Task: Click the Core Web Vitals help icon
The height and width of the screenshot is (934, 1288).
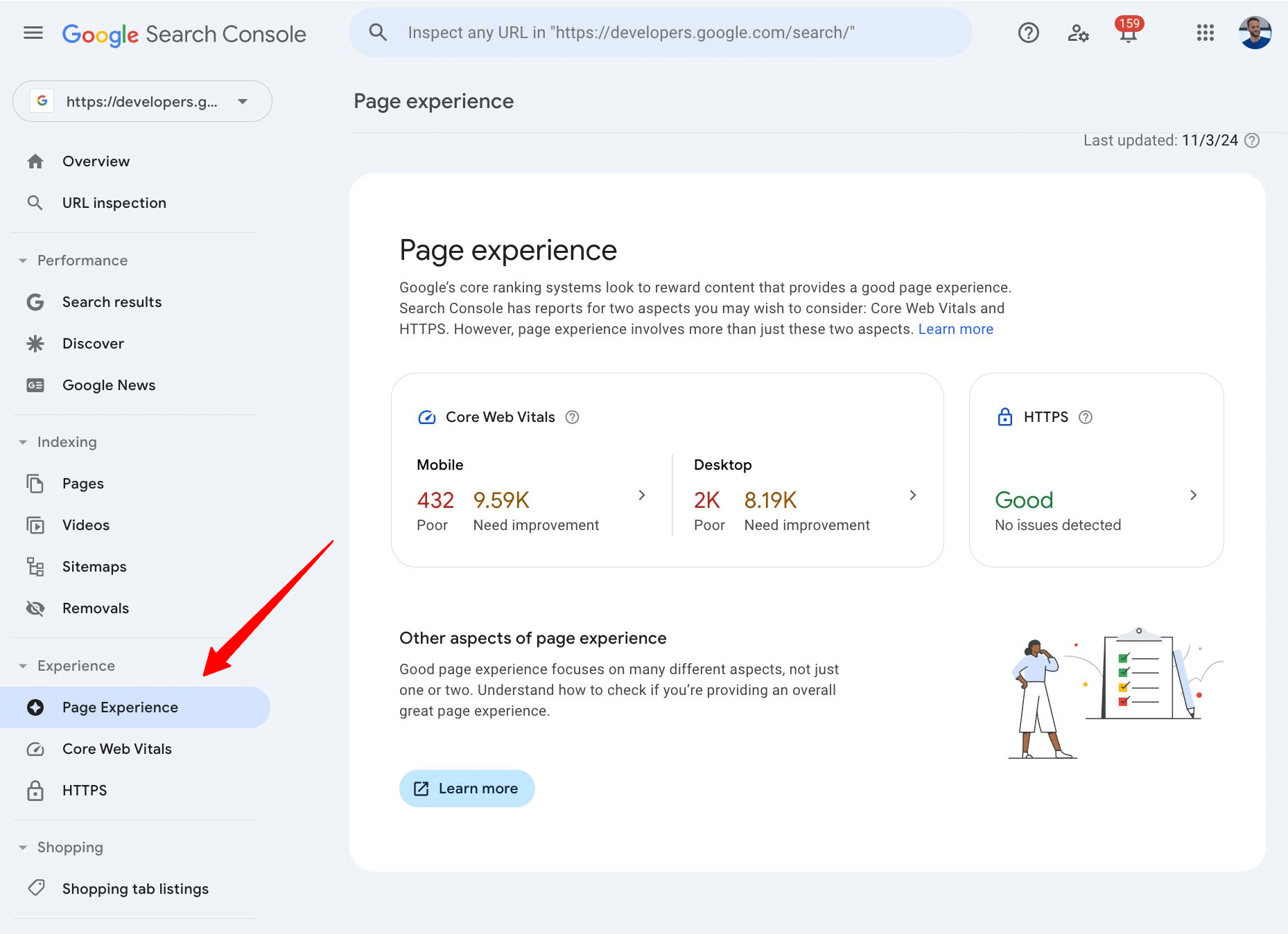Action: [572, 416]
